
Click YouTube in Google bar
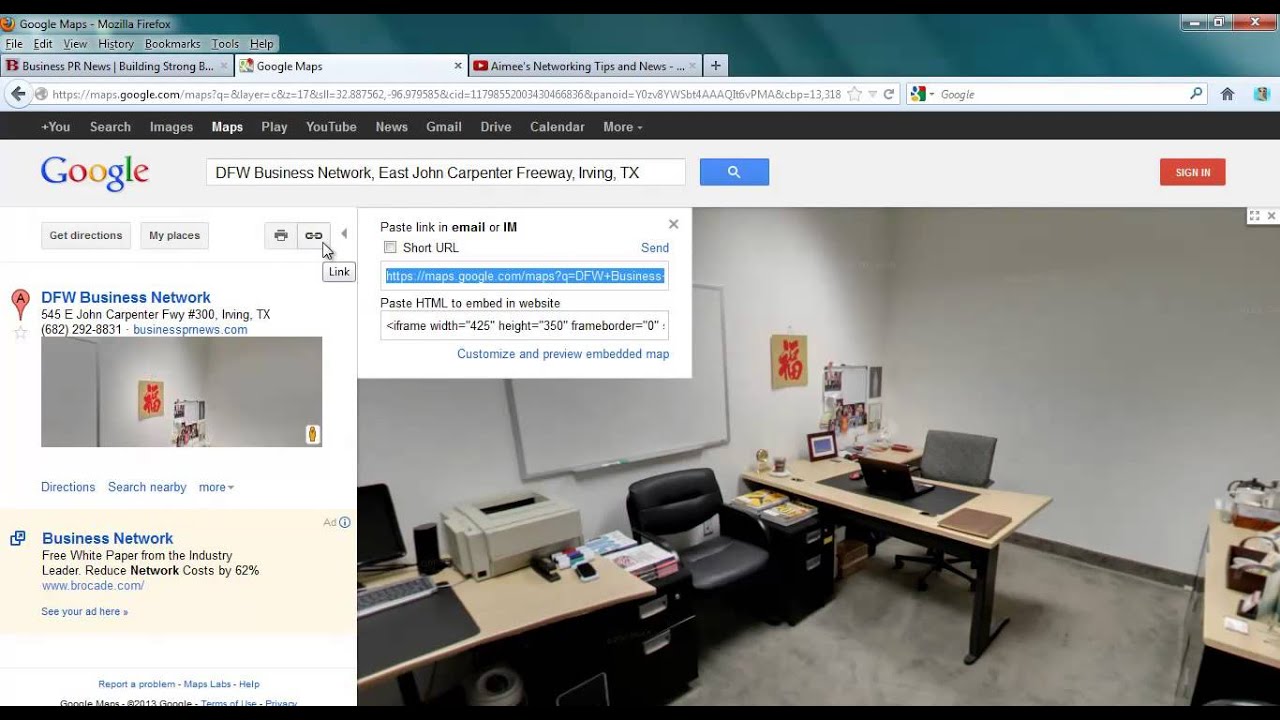tap(331, 127)
